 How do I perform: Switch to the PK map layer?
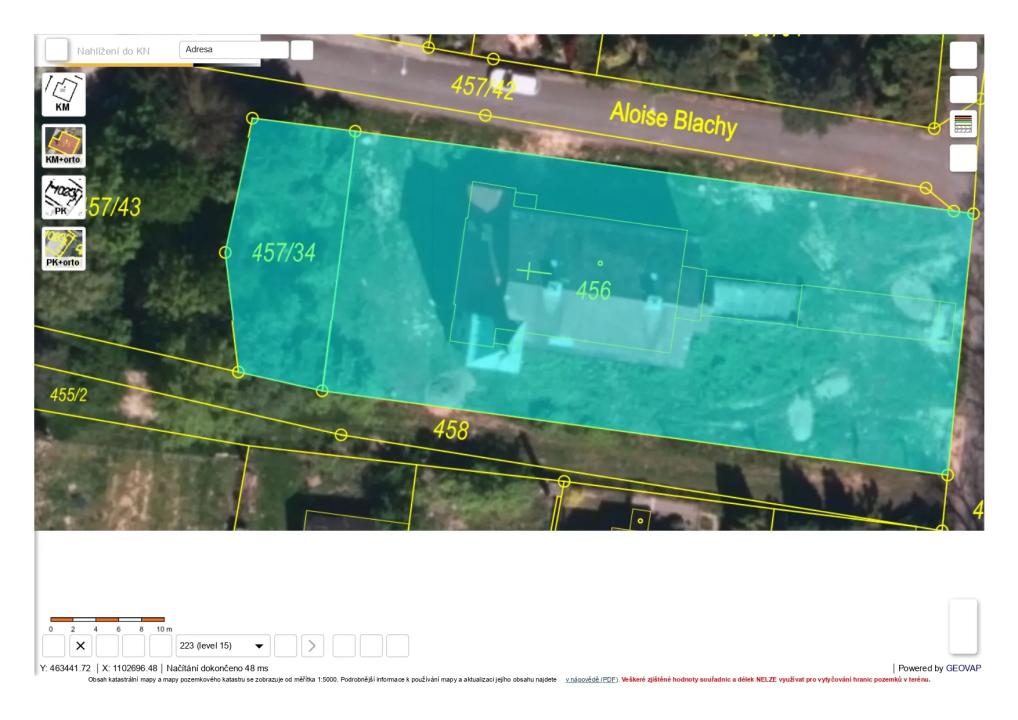click(63, 197)
